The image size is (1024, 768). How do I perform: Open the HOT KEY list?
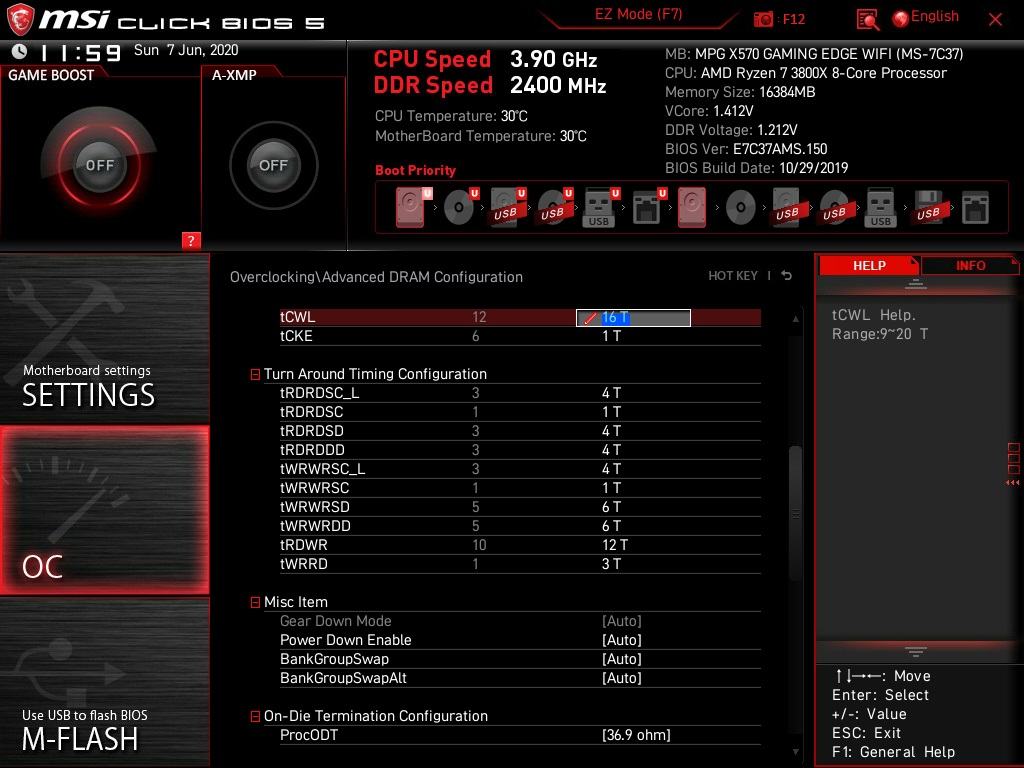733,276
